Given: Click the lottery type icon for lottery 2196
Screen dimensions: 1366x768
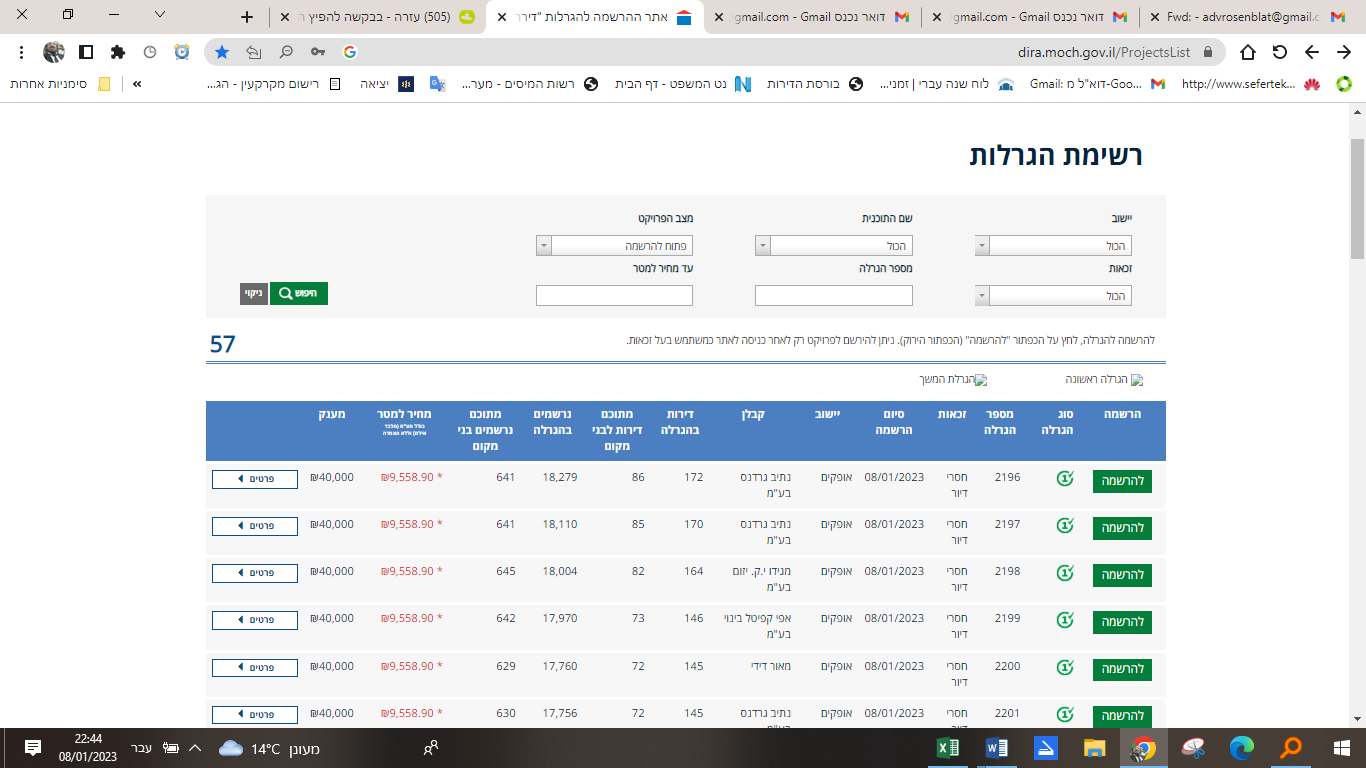Looking at the screenshot, I should pos(1065,478).
